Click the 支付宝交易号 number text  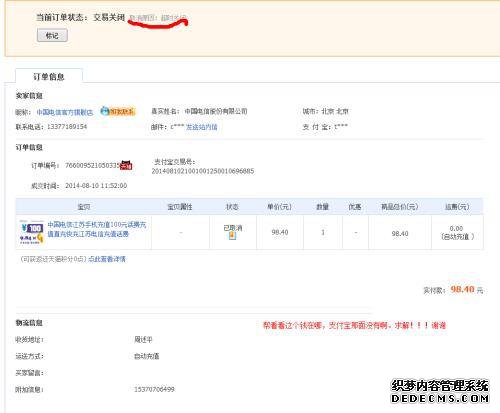tap(203, 171)
